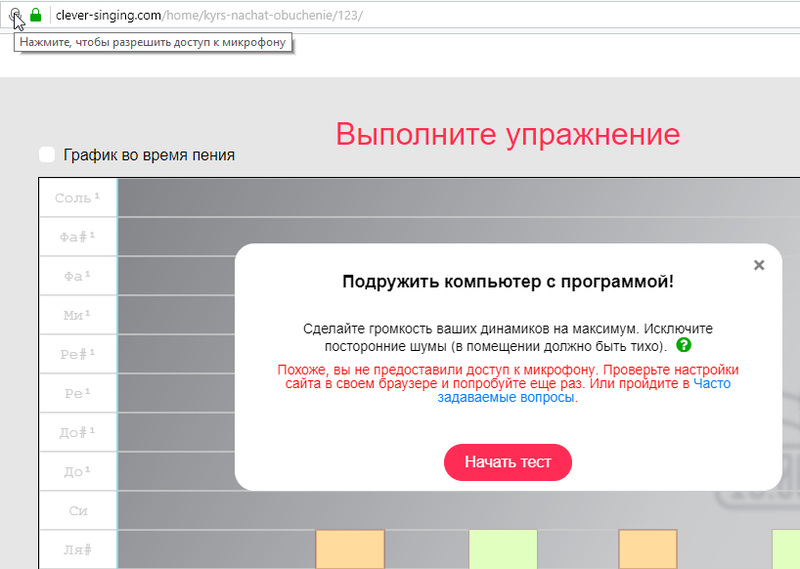Screen dimensions: 800x569
Task: Click the dialog title 'Подружить компьютер с программой!'
Action: point(508,282)
